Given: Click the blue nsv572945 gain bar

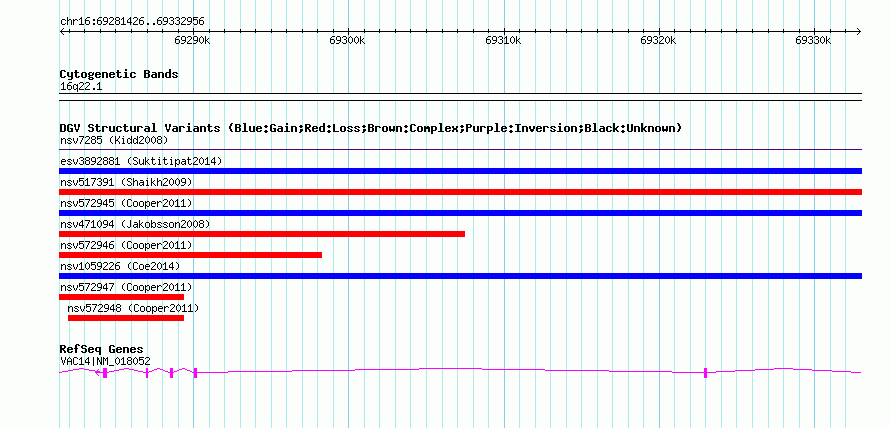Looking at the screenshot, I should (460, 213).
